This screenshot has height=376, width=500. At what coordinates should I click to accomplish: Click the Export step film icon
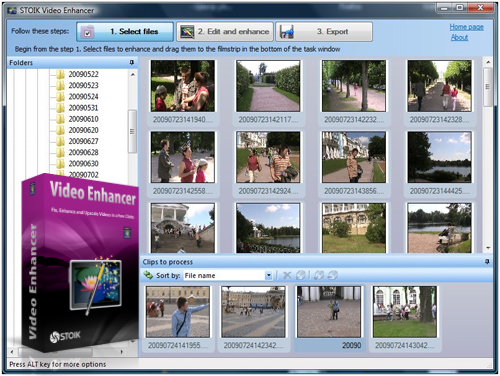point(287,32)
